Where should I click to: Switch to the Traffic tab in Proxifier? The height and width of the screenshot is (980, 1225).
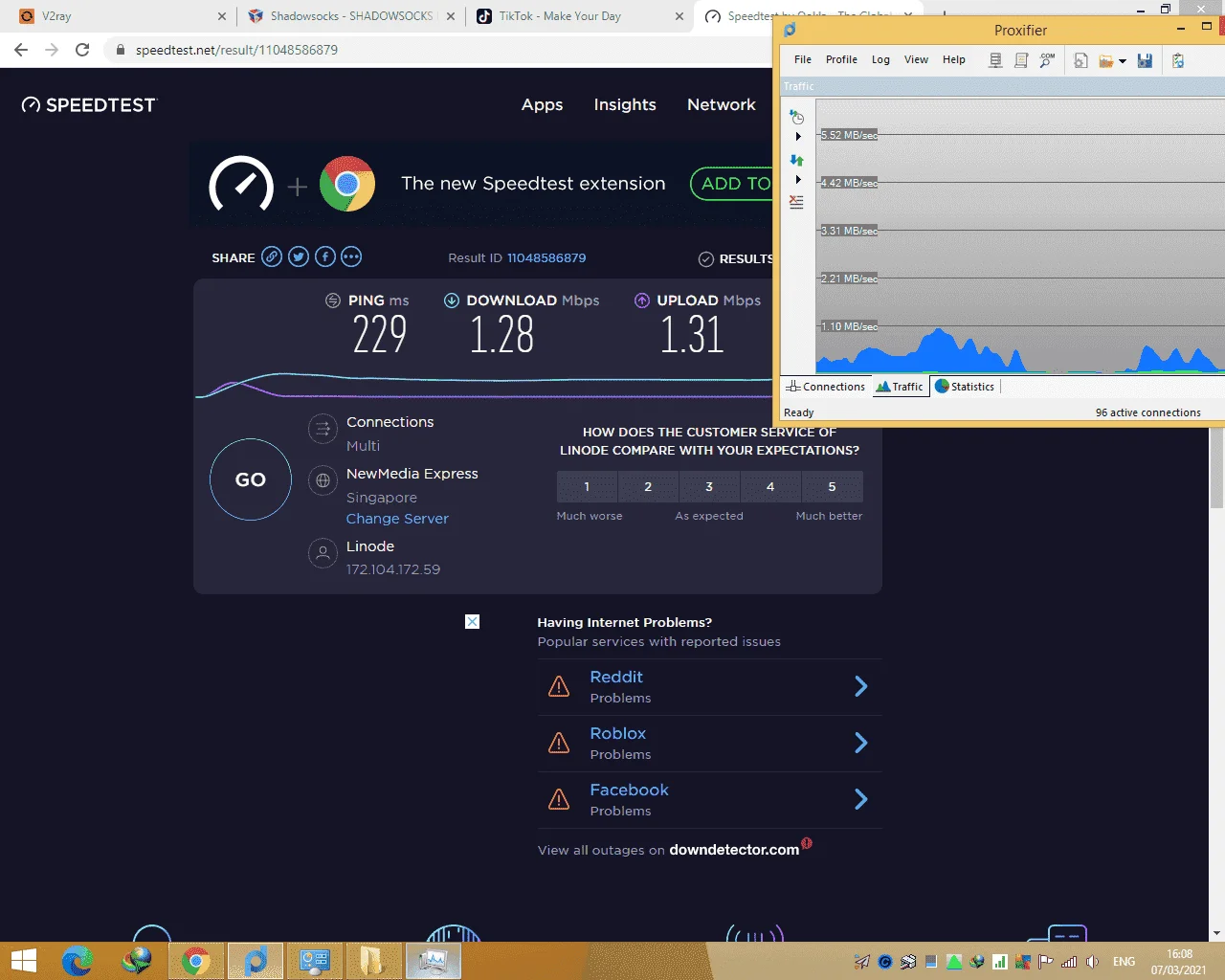[900, 387]
